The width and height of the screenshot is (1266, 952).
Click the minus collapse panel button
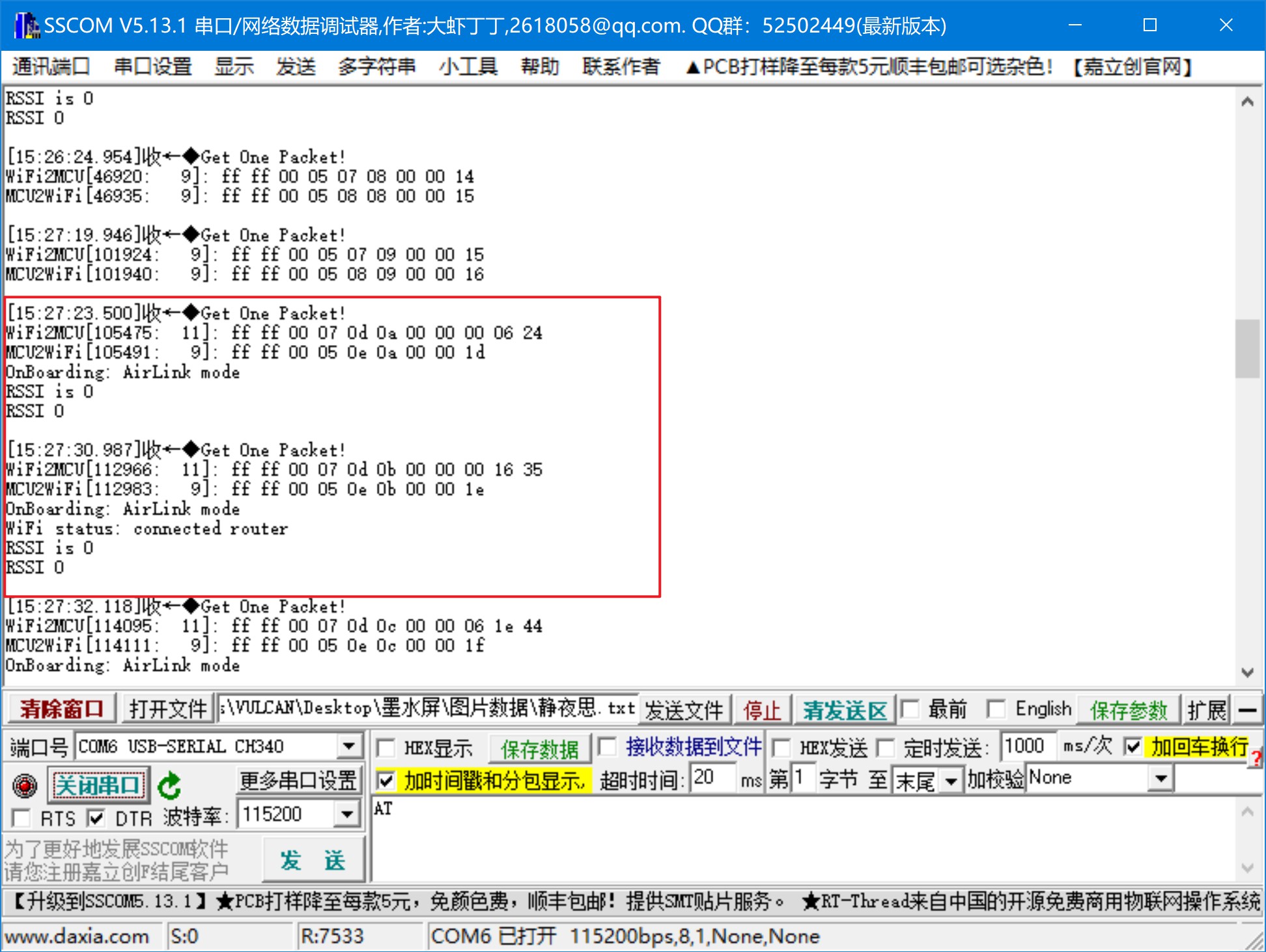[x=1247, y=710]
